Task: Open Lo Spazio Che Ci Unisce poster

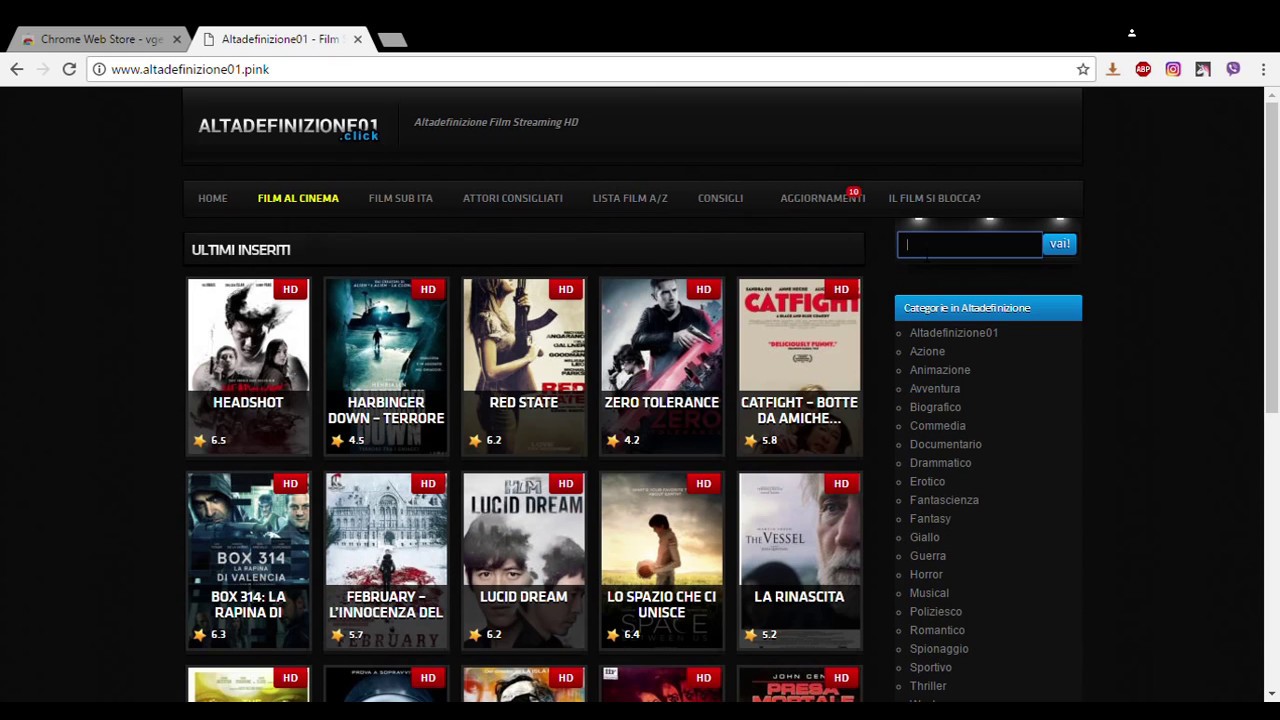Action: tap(661, 561)
